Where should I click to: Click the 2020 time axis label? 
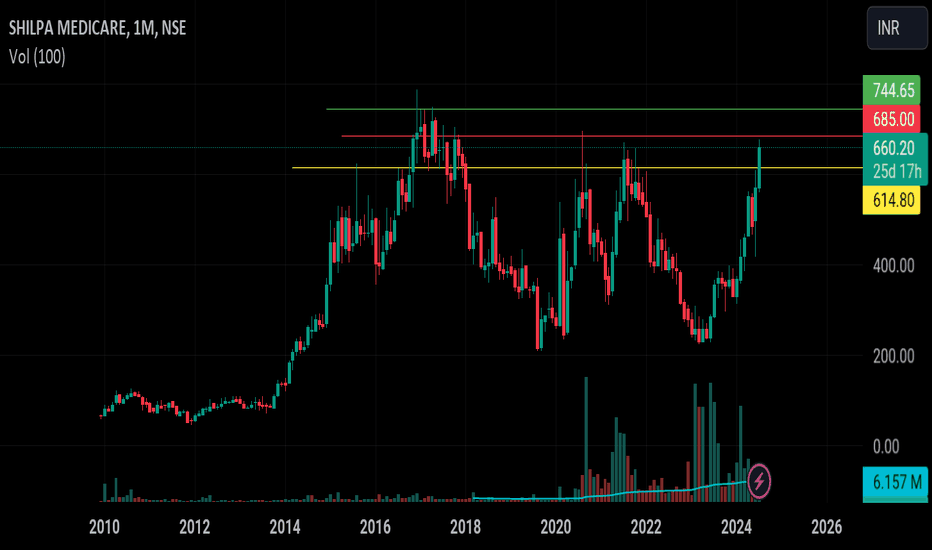(x=556, y=527)
